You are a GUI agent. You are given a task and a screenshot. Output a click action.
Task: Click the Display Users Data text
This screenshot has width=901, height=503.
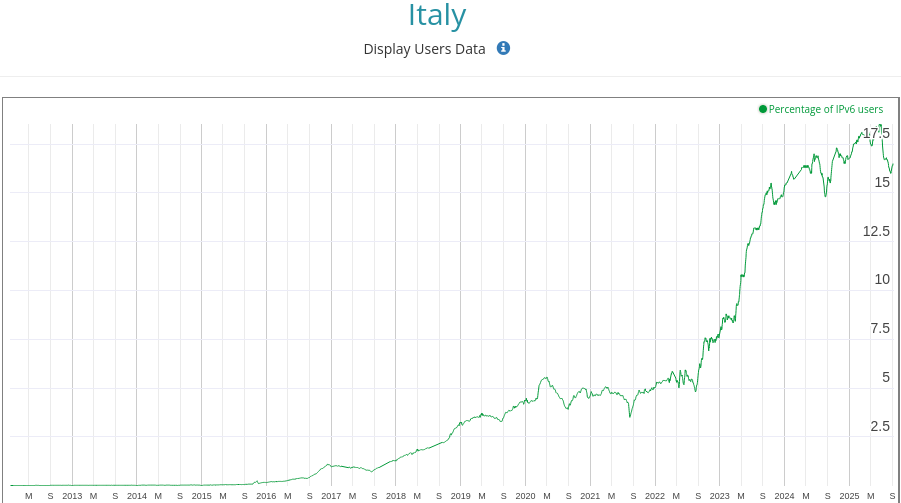(x=424, y=48)
